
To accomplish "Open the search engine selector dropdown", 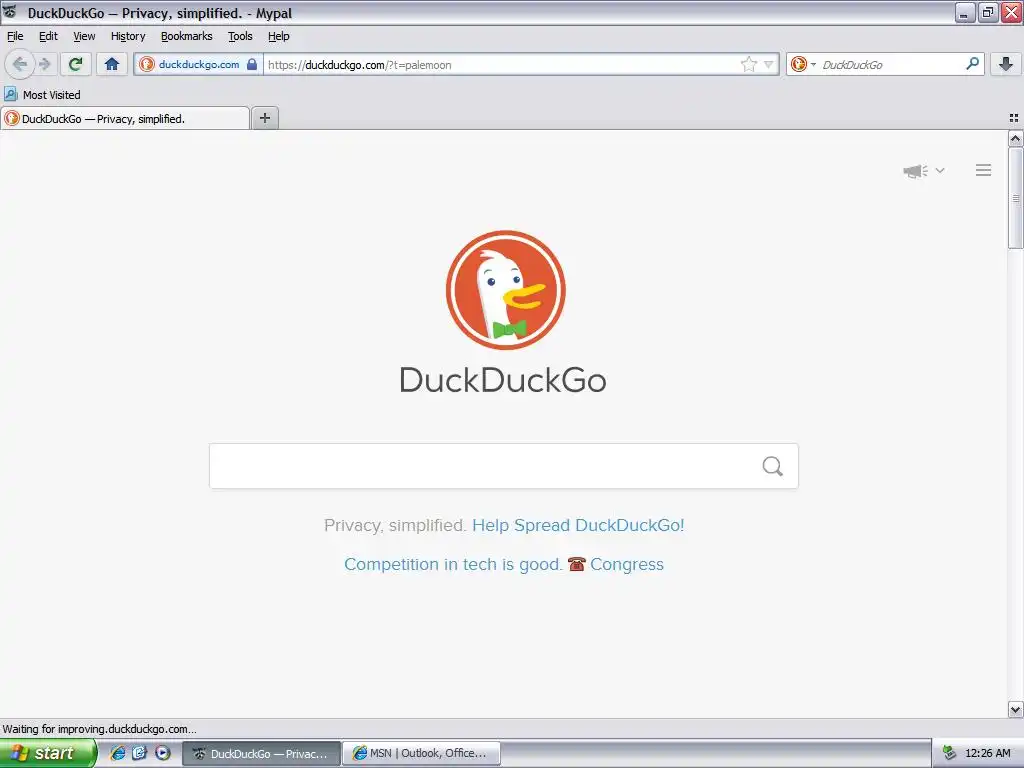I will pyautogui.click(x=803, y=64).
